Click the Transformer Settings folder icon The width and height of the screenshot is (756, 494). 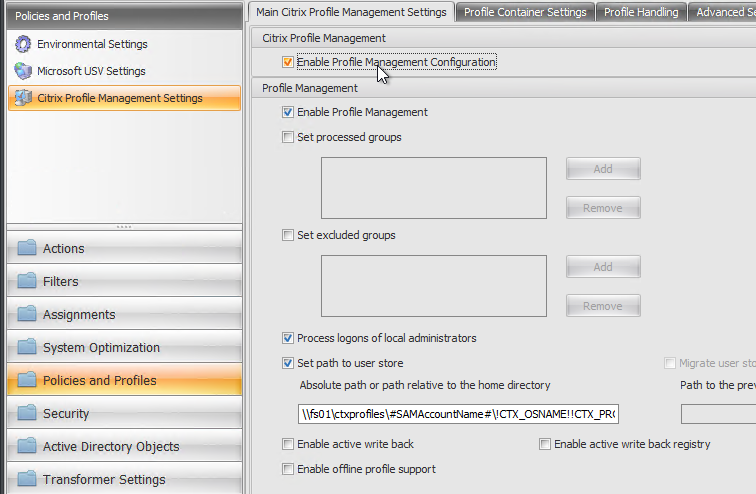(27, 479)
